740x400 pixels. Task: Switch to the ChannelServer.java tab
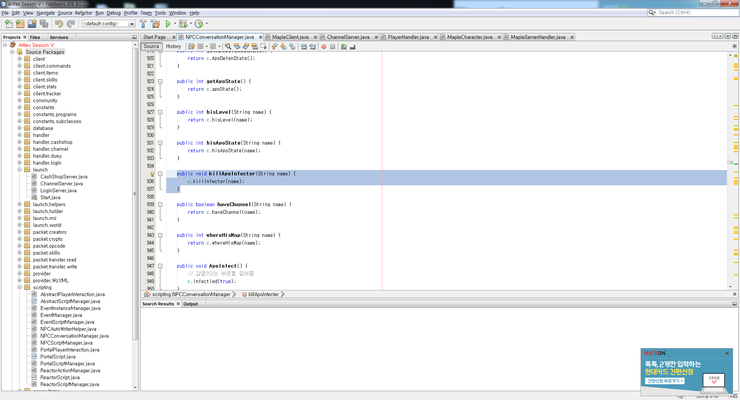(348, 37)
